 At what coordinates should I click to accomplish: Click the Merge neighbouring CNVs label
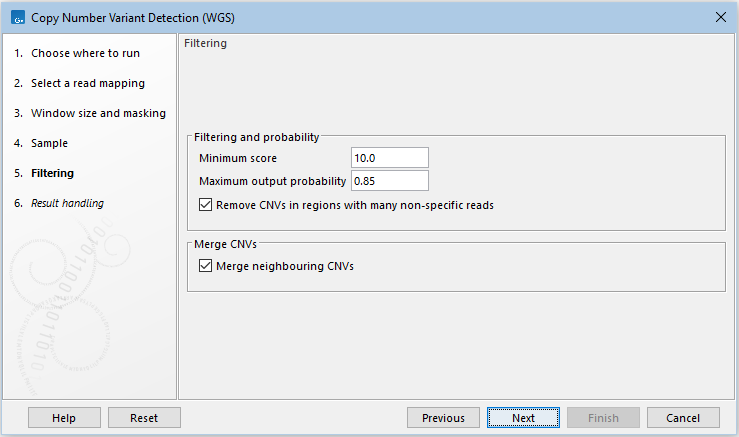tap(284, 266)
